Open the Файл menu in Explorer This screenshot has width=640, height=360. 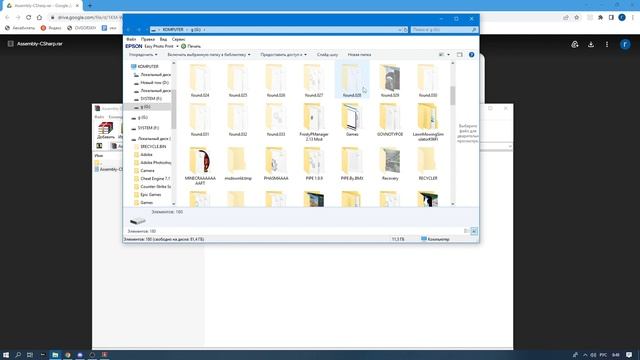131,39
